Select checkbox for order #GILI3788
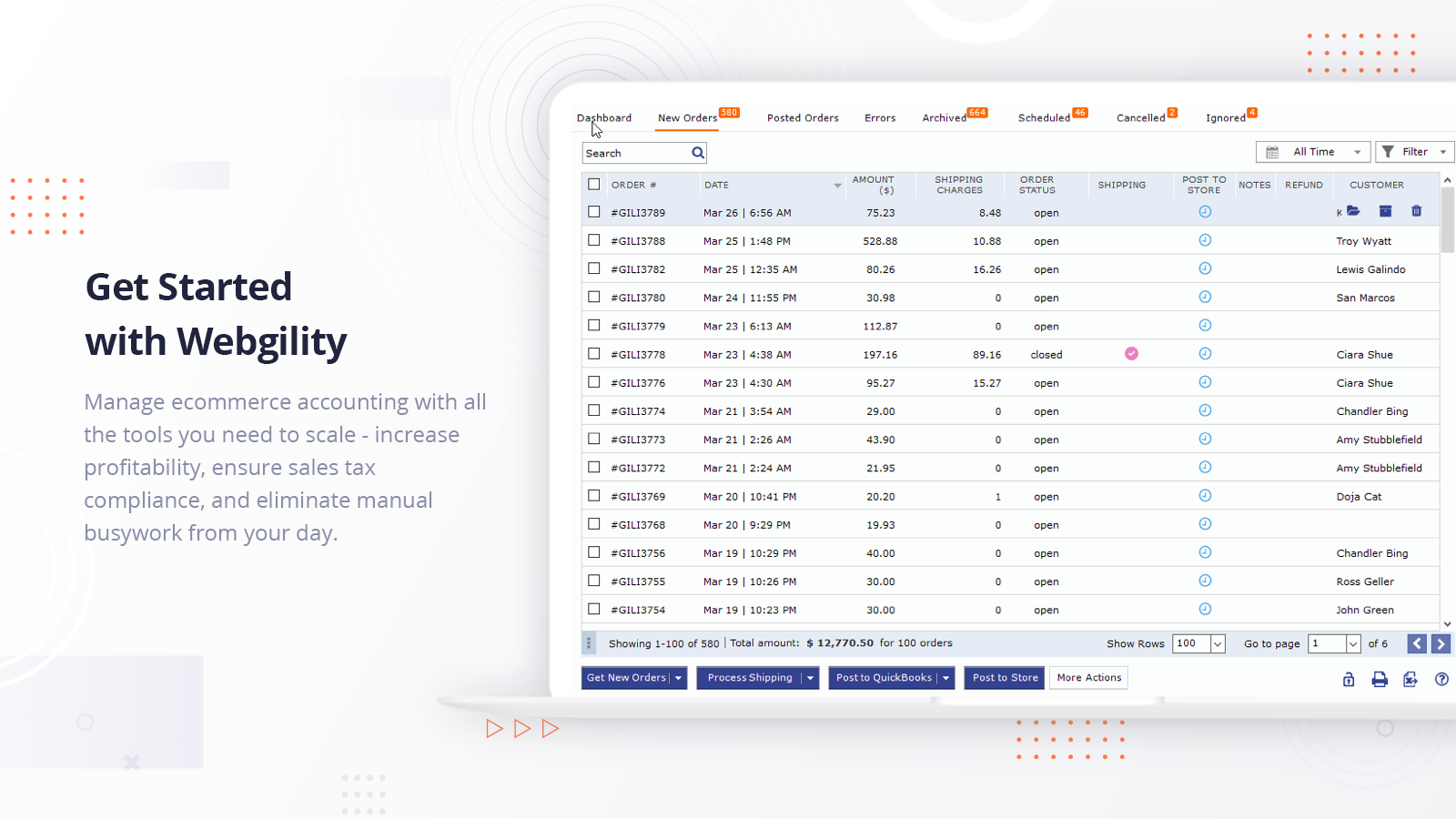Image resolution: width=1456 pixels, height=819 pixels. [594, 240]
